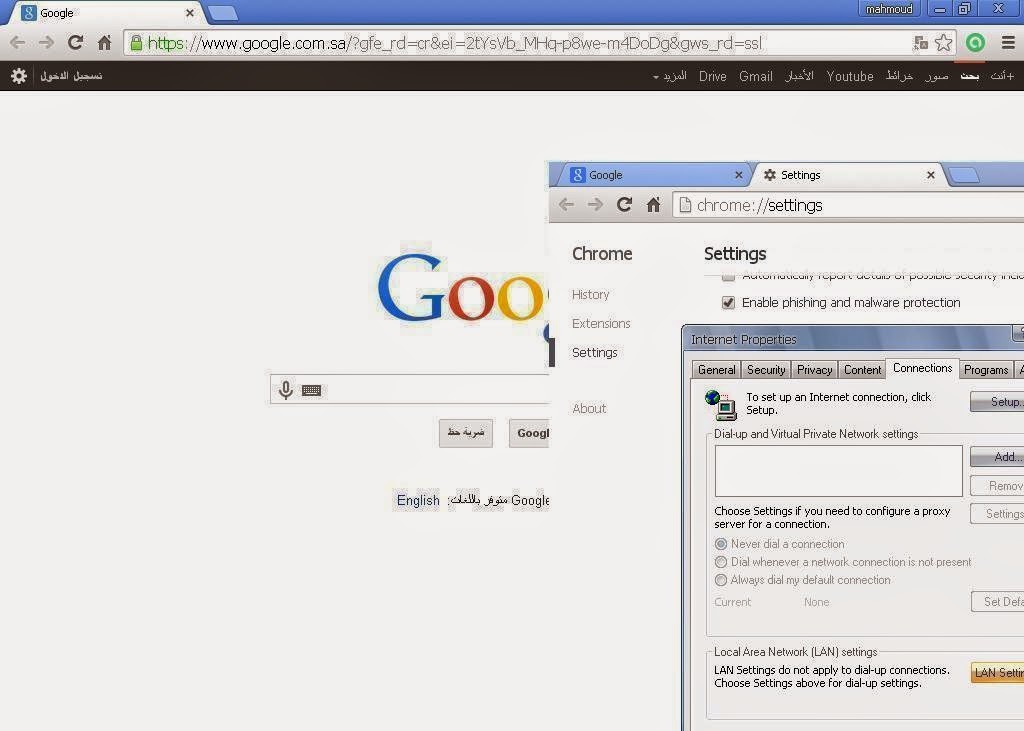Open صور (Images) link in Google bar
The image size is (1024, 731).
936,76
